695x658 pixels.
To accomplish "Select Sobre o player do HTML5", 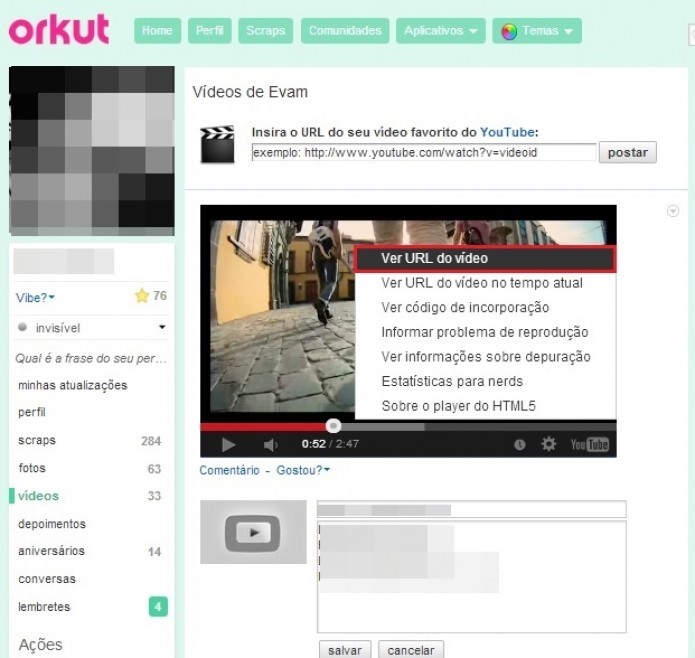I will coord(485,406).
